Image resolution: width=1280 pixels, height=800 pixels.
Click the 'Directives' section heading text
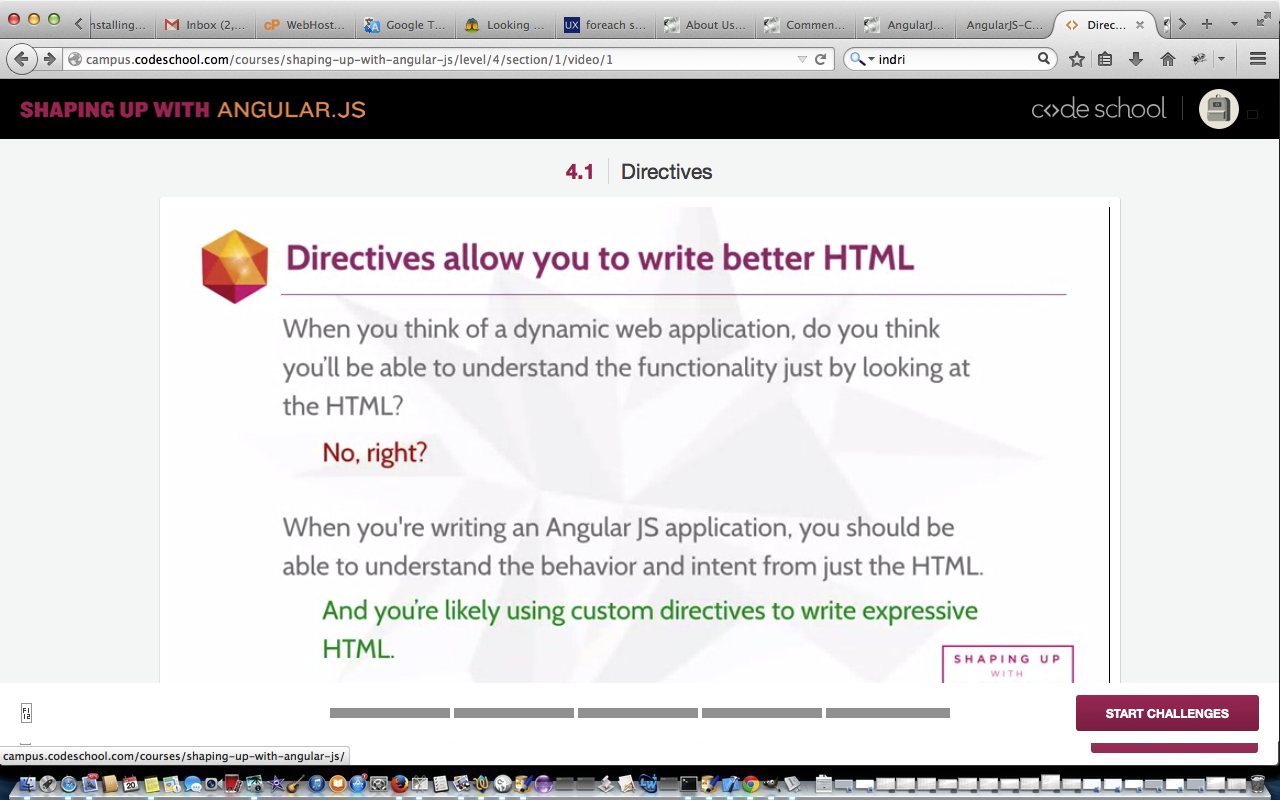pos(666,172)
